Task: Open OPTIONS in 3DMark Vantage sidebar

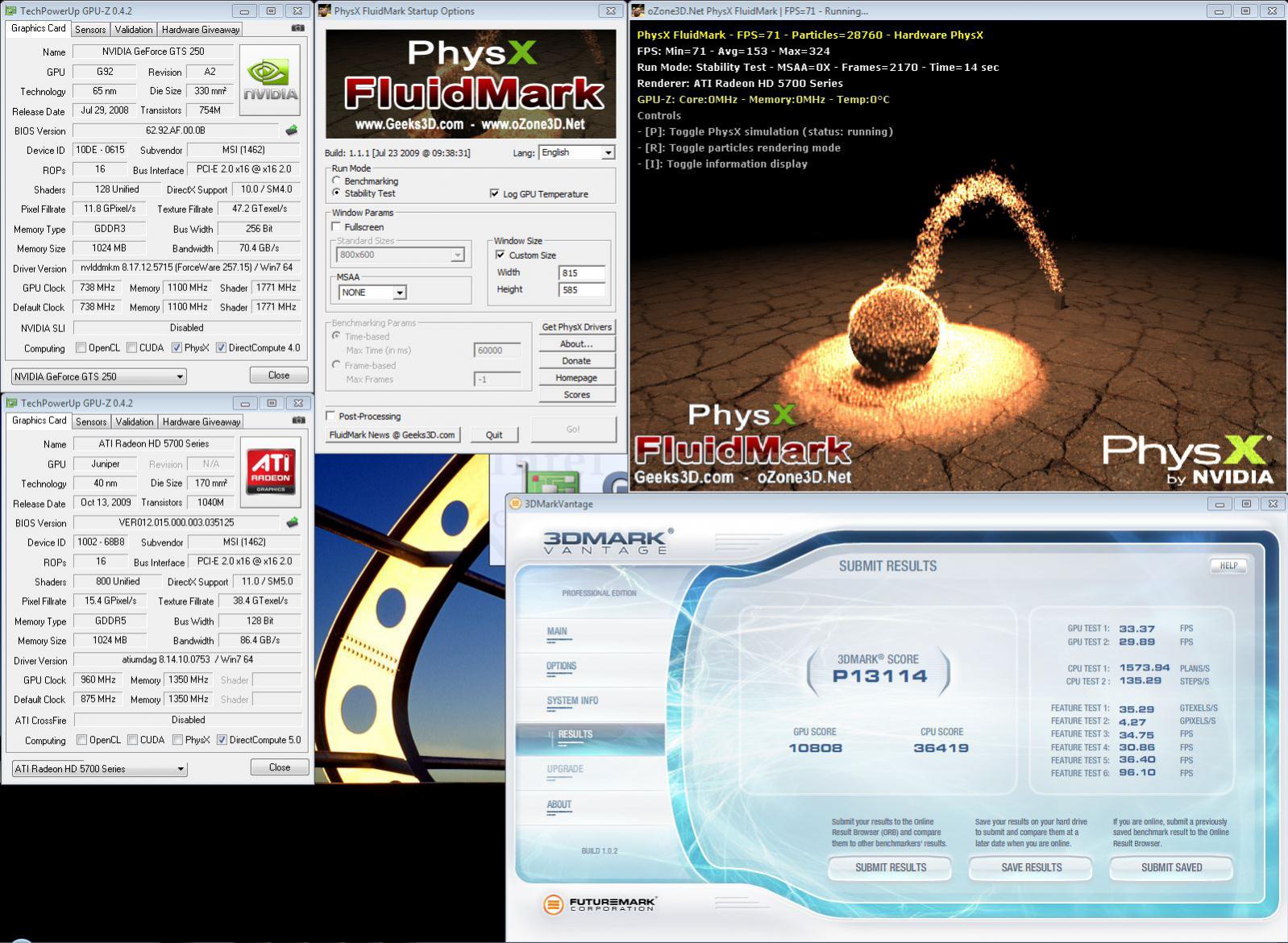Action: click(x=561, y=667)
